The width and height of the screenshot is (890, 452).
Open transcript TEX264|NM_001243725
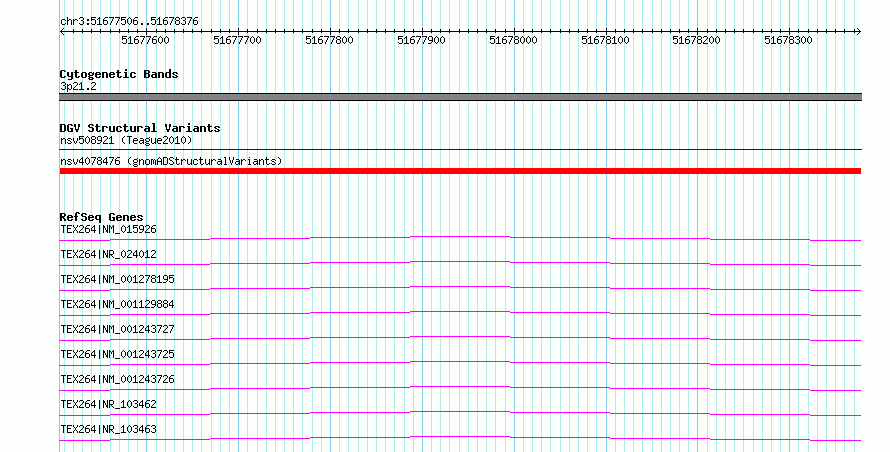click(x=117, y=354)
